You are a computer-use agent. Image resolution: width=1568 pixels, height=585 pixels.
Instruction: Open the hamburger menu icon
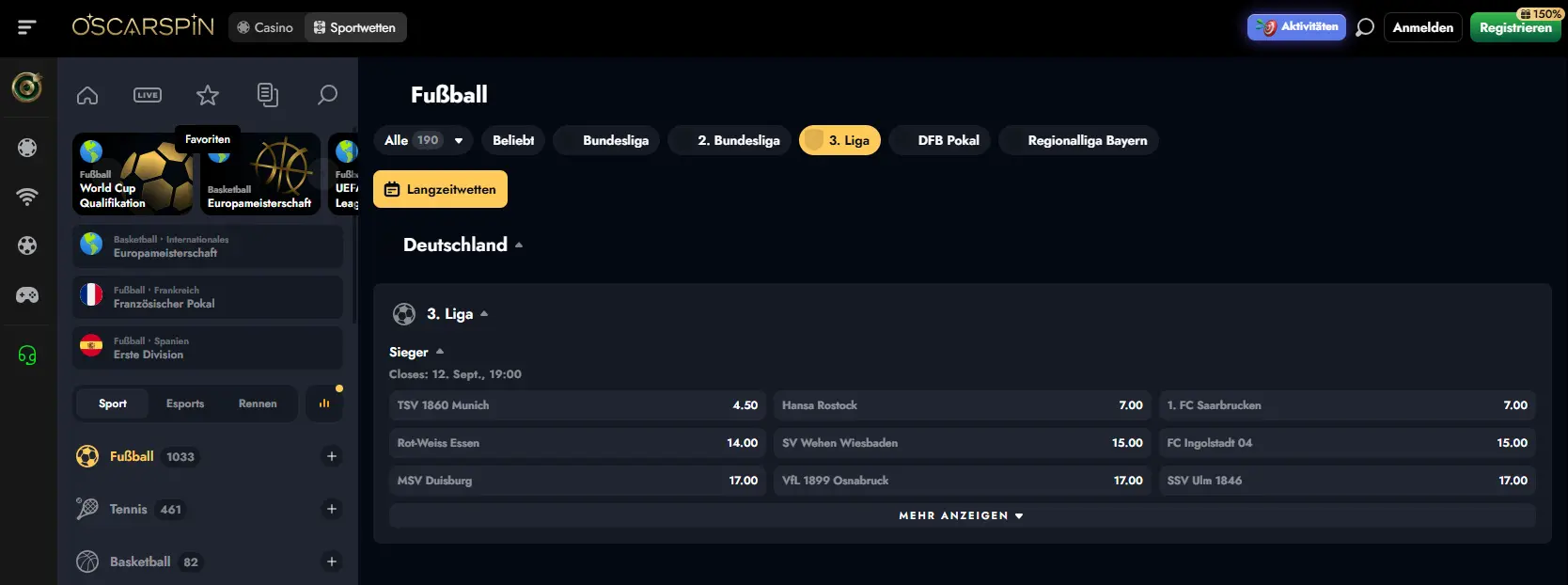click(27, 27)
